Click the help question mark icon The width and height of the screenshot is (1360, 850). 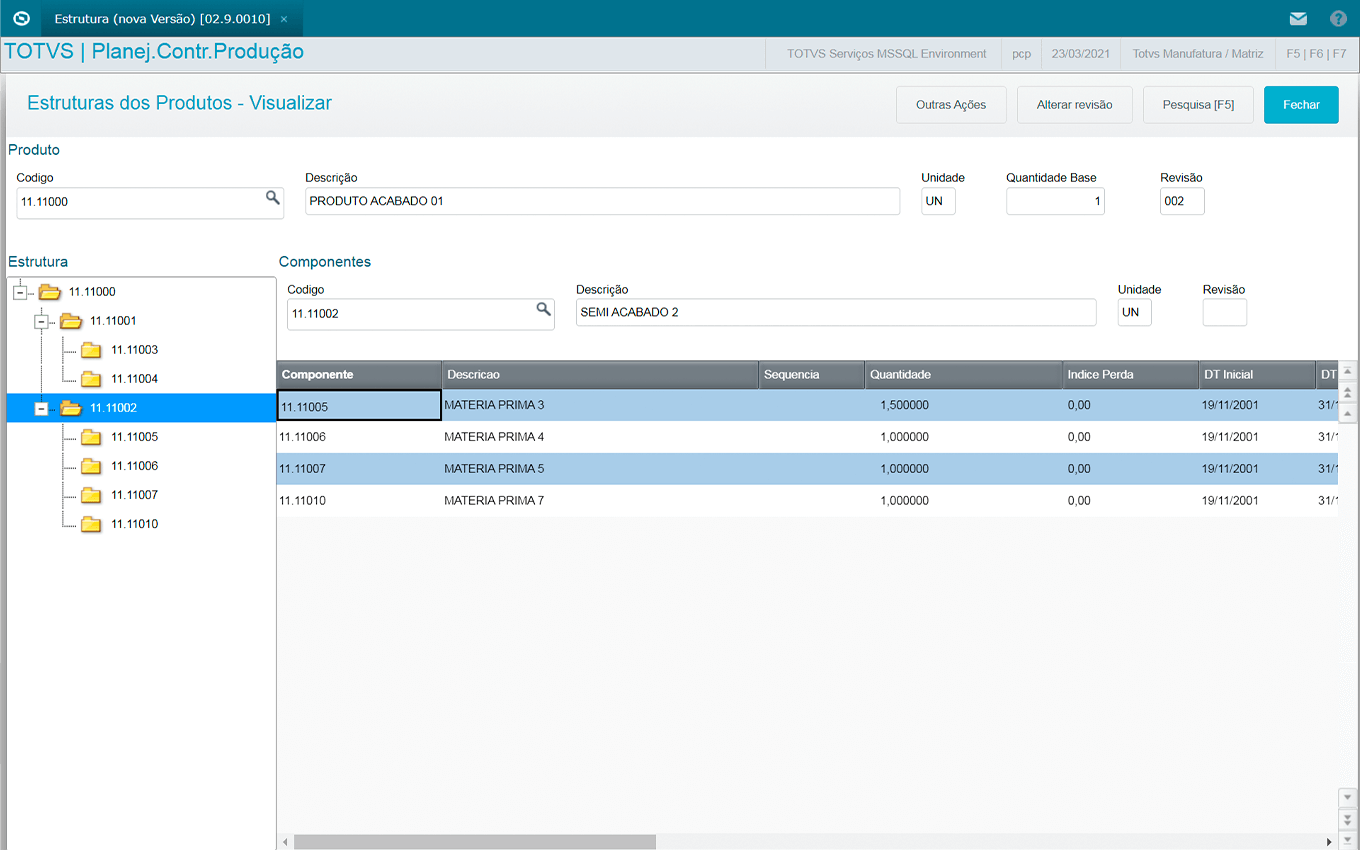[1338, 19]
